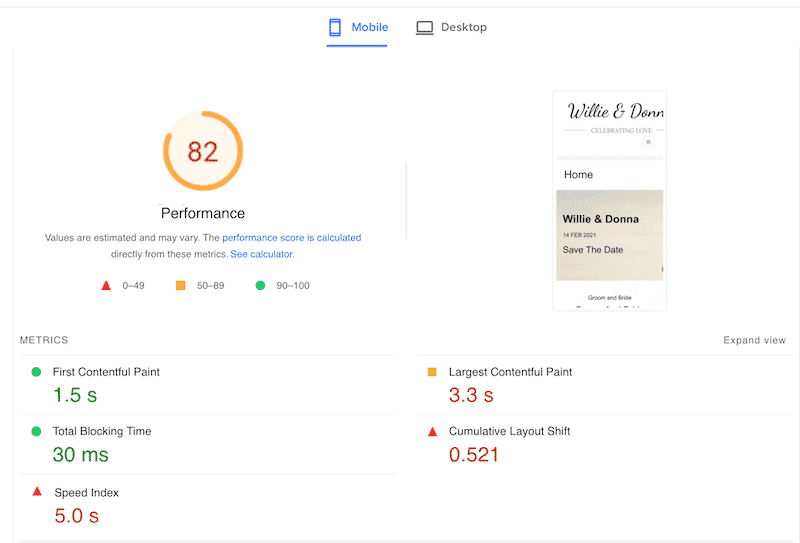Click the 0–49 legend range text
Viewport: 800px width, 543px height.
(x=133, y=285)
